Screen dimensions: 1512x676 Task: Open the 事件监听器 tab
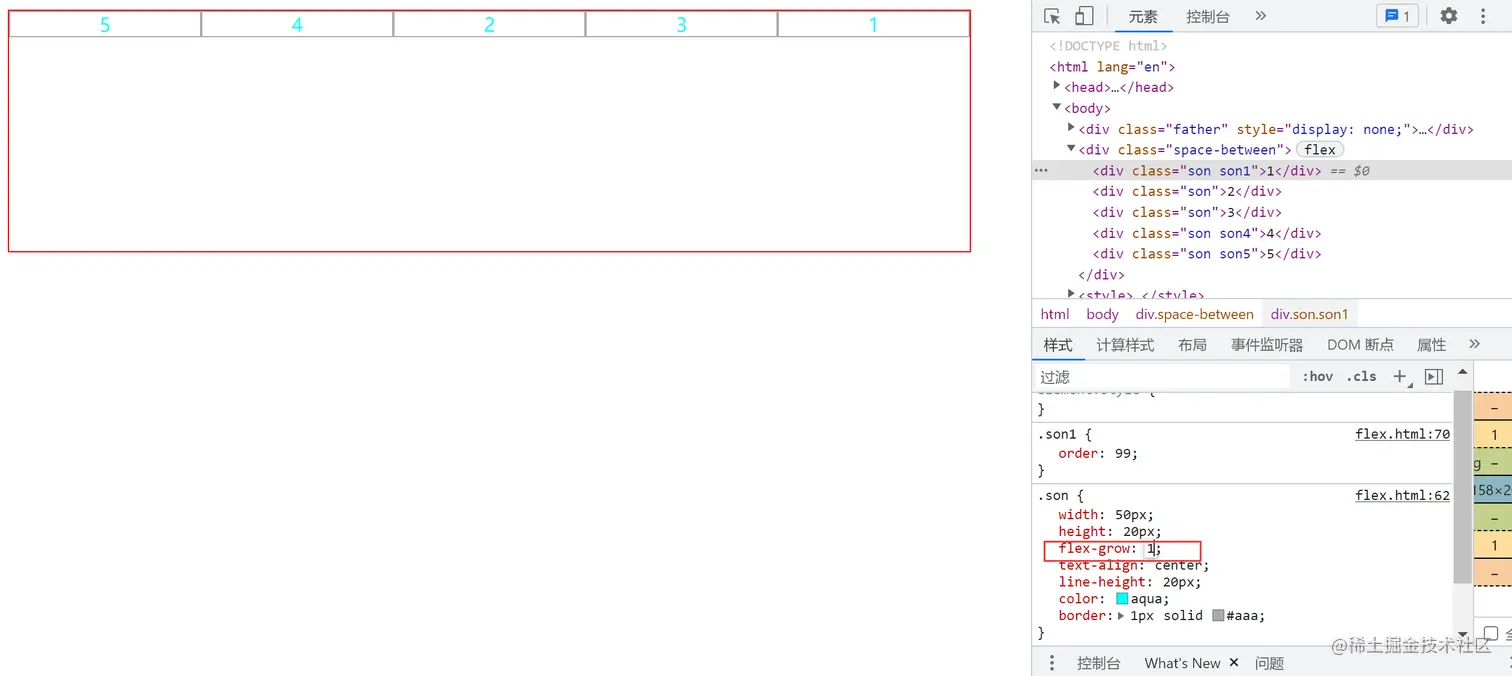pyautogui.click(x=1267, y=345)
